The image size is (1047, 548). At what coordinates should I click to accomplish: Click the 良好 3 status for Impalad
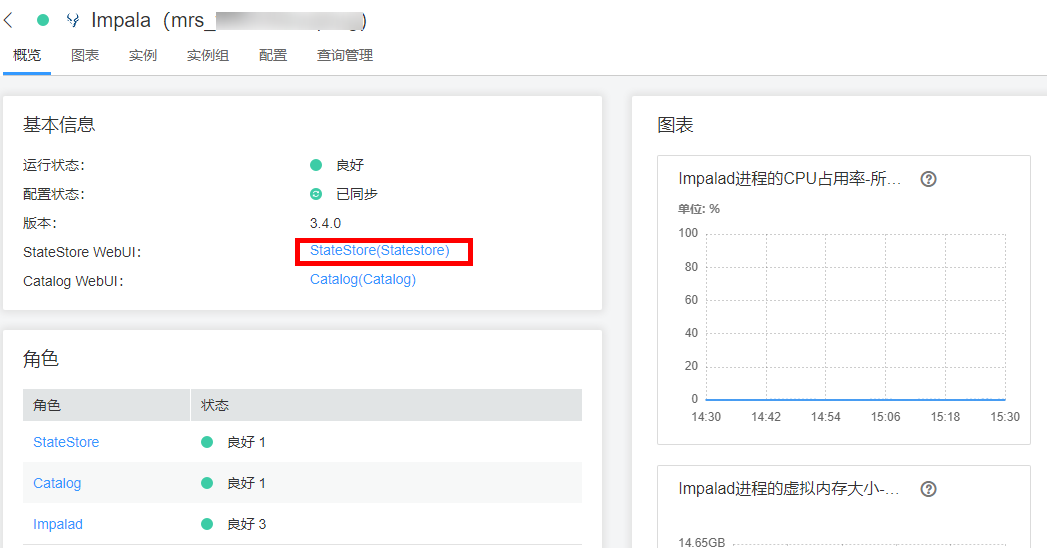246,524
